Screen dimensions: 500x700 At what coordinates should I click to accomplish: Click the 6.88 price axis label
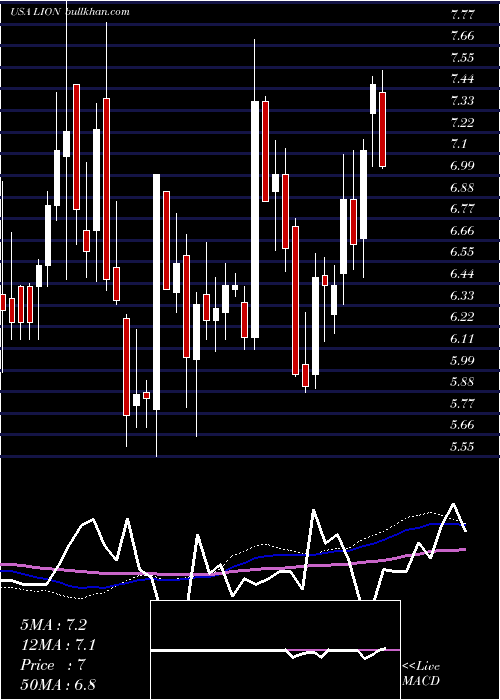(x=462, y=188)
